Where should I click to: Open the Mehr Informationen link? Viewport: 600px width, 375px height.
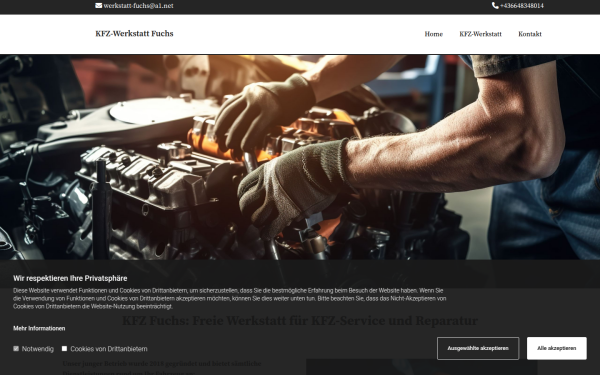39,328
